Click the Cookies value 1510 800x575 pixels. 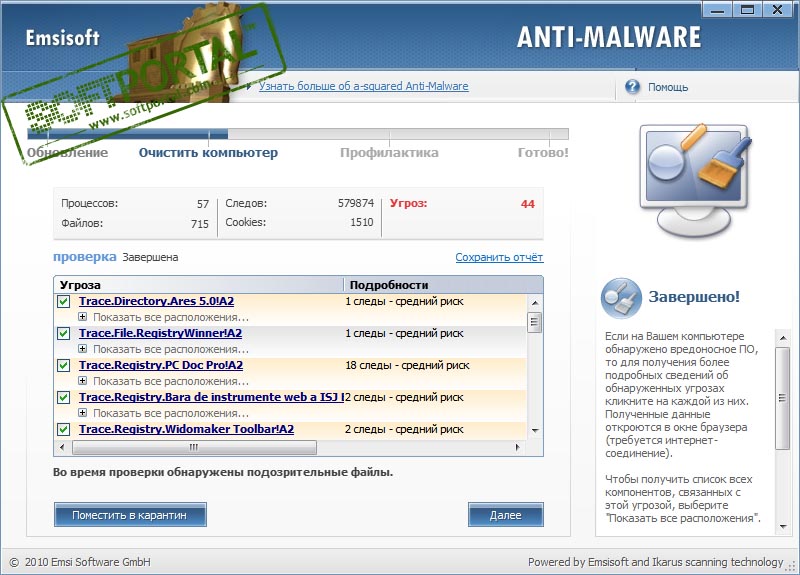[x=362, y=222]
